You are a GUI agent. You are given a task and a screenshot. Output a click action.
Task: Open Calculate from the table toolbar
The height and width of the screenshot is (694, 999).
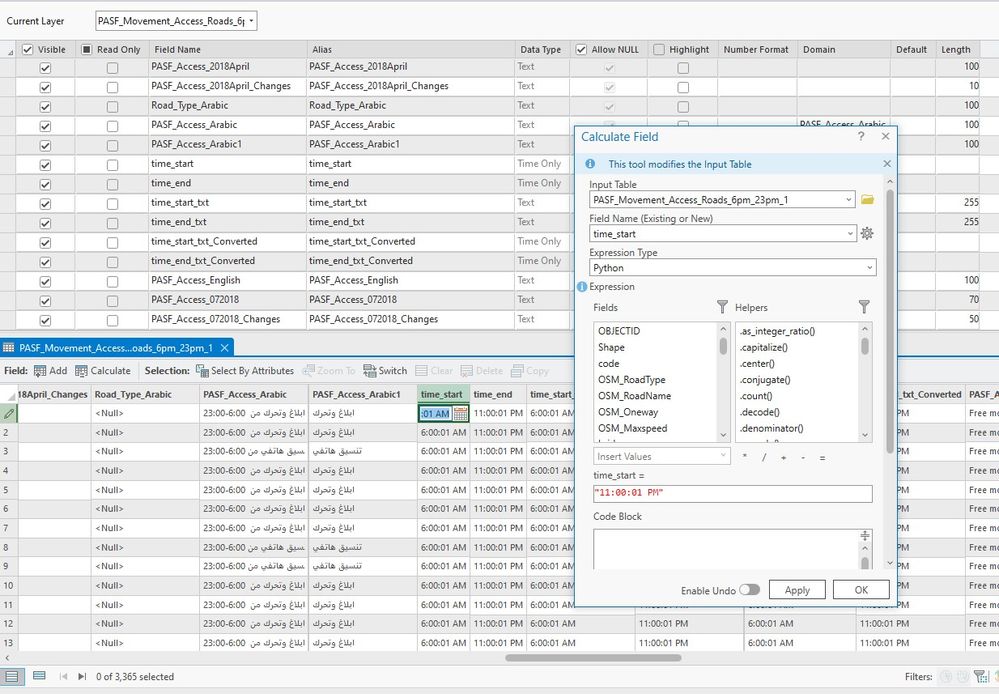103,370
